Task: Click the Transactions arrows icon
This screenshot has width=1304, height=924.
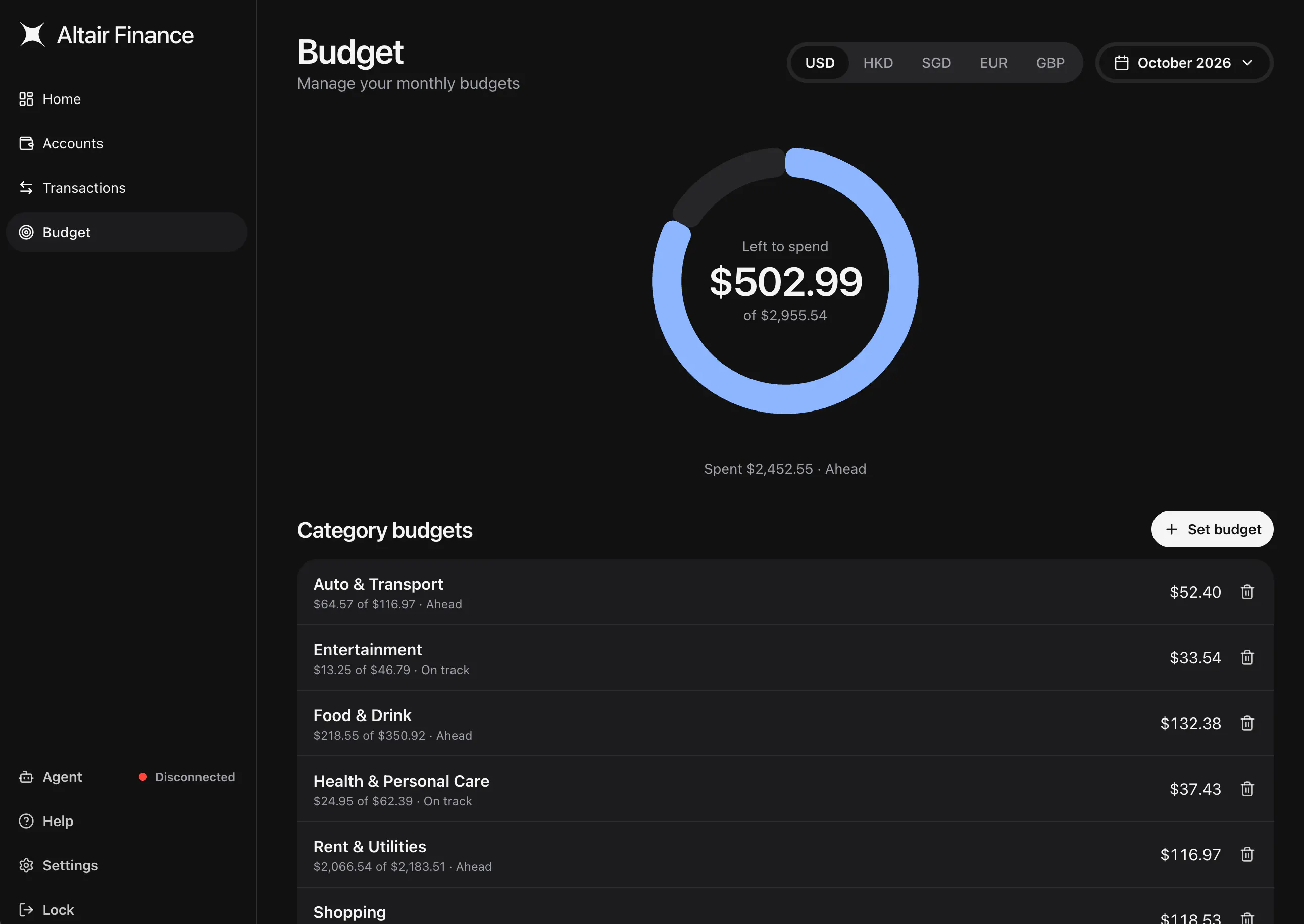Action: coord(26,188)
